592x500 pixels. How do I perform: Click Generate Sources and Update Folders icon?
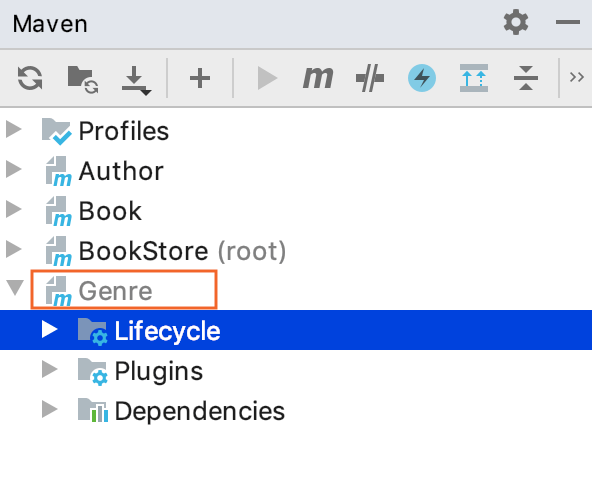pos(83,79)
